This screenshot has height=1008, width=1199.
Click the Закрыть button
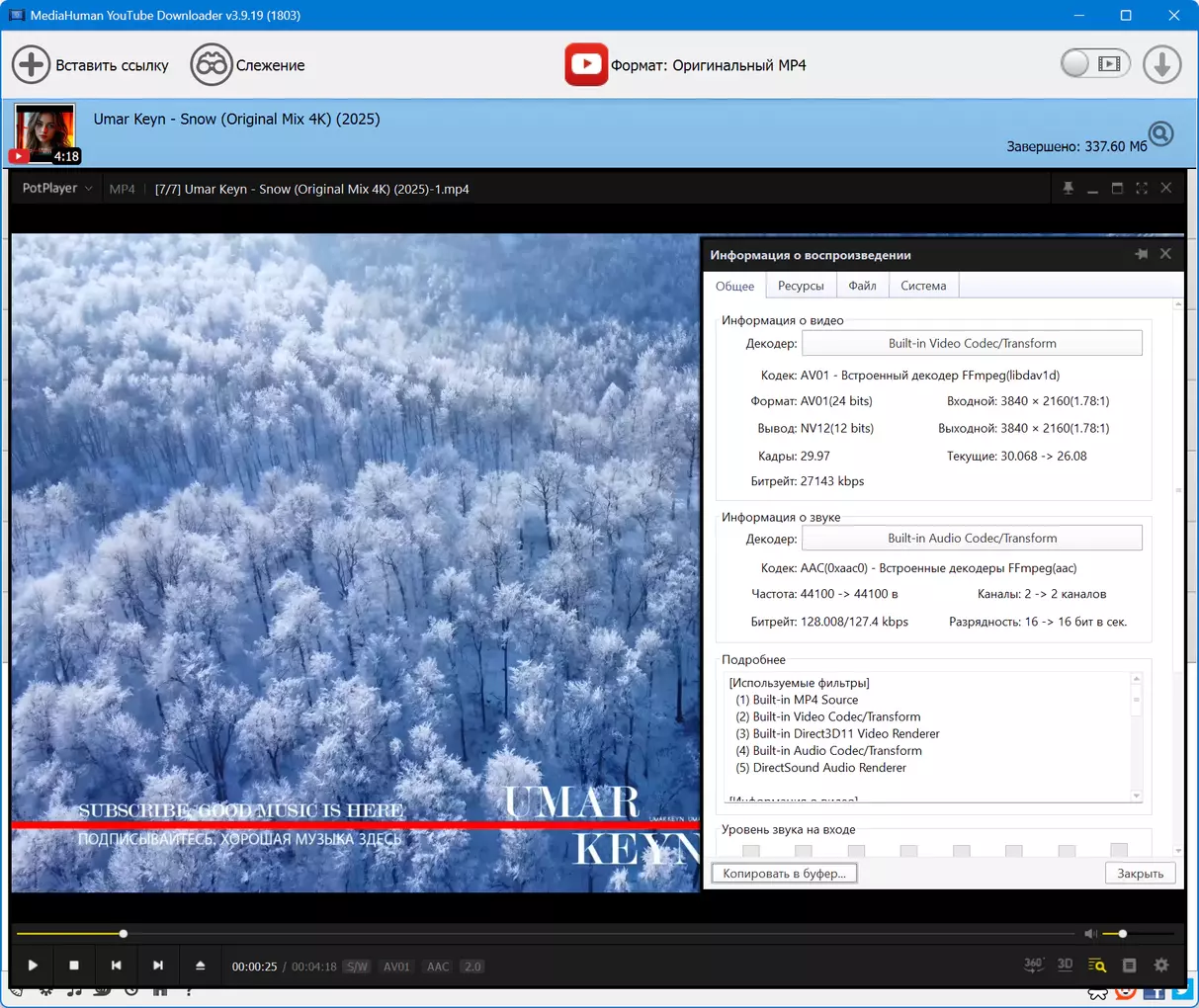(1140, 874)
